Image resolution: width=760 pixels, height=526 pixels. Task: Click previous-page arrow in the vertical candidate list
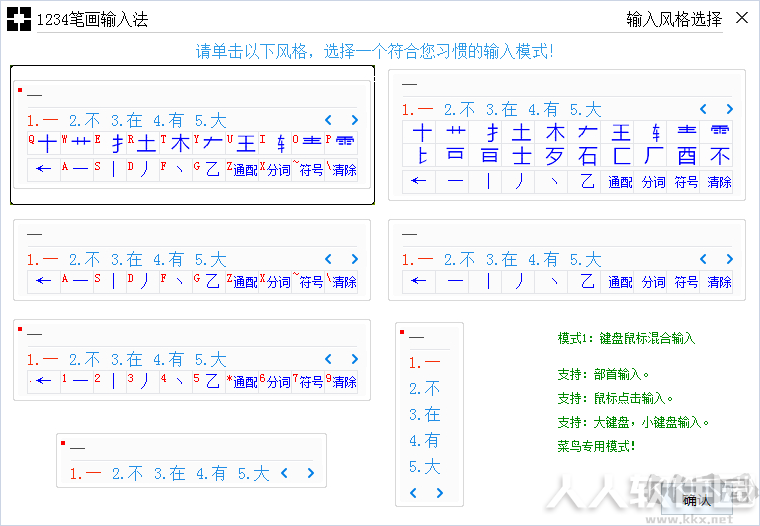tap(413, 493)
